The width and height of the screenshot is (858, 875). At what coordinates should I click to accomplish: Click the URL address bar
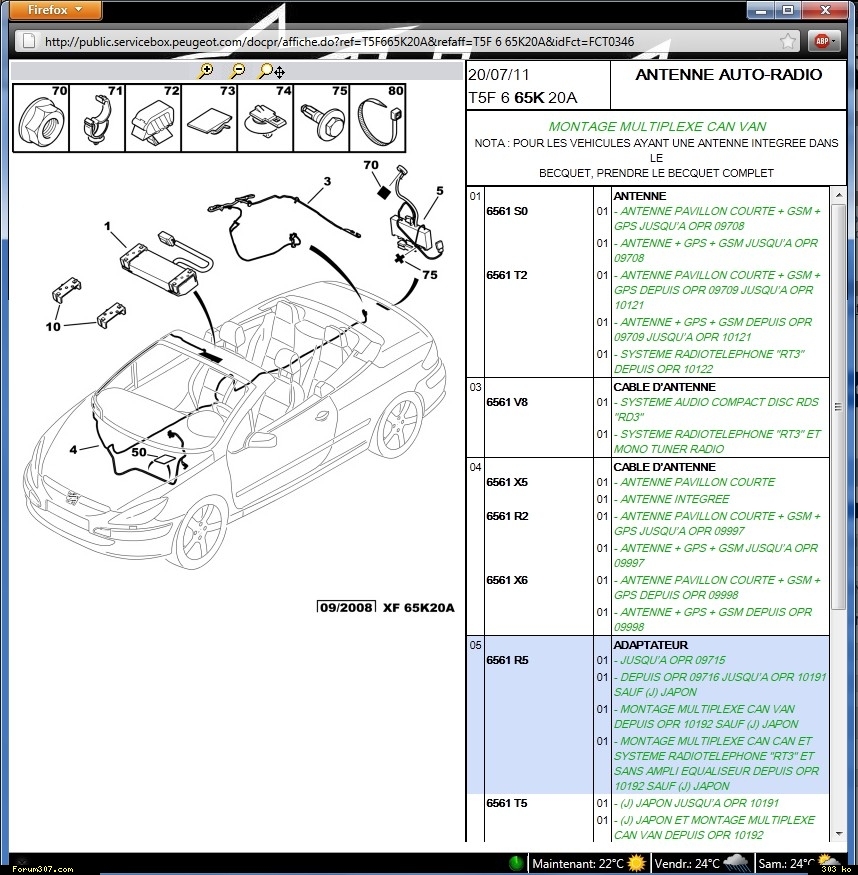pyautogui.click(x=400, y=41)
